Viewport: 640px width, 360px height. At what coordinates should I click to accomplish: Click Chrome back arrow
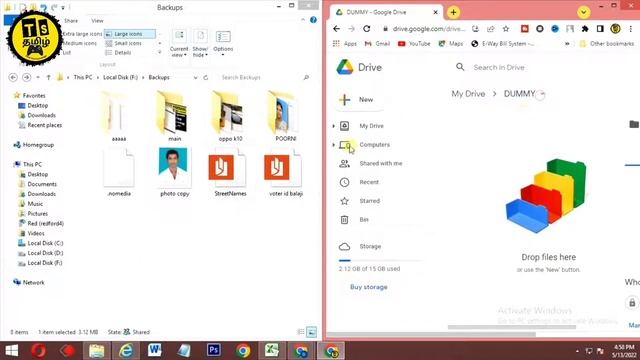coord(336,29)
